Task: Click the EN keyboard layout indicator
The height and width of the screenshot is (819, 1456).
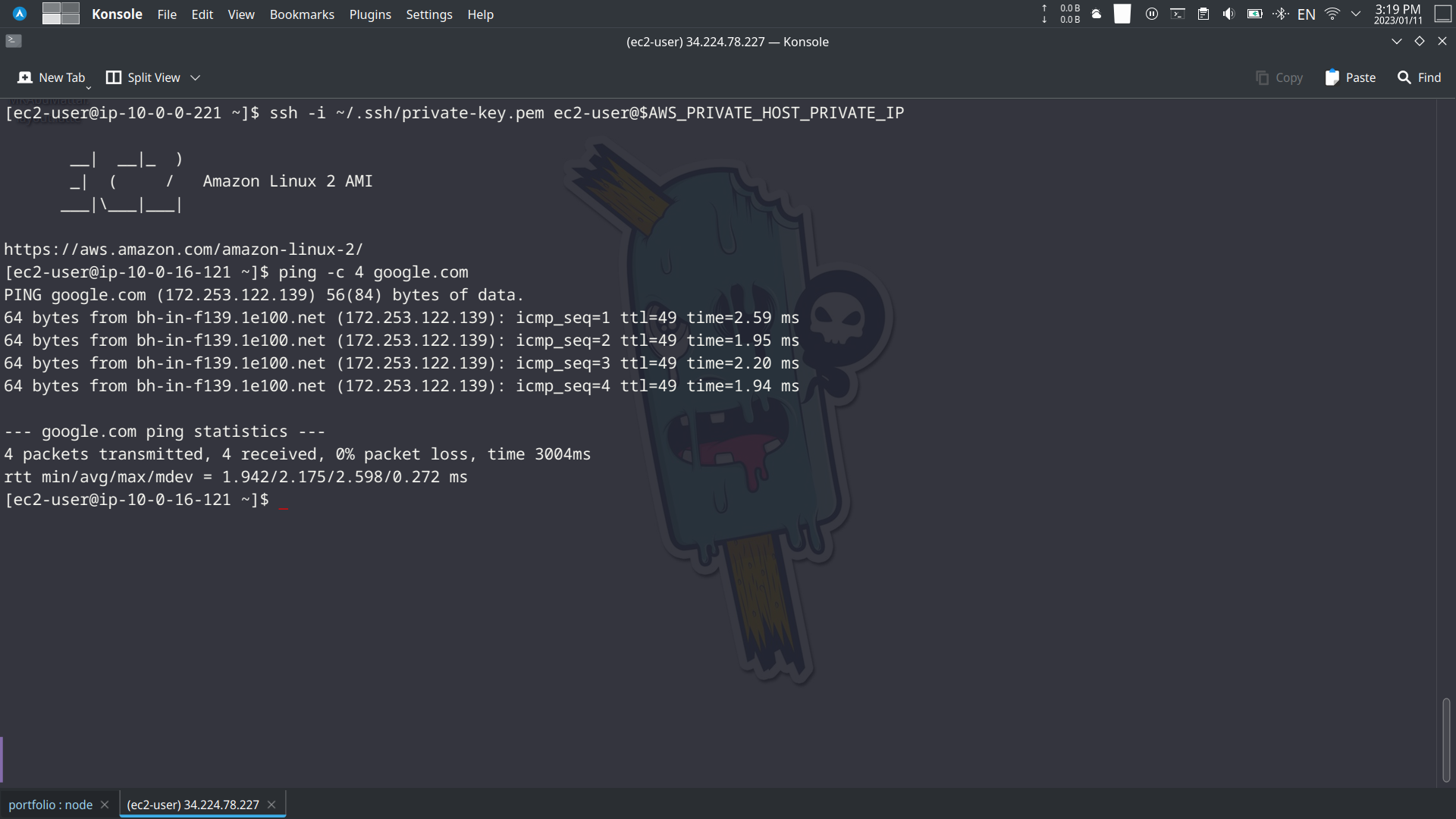Action: (1306, 14)
